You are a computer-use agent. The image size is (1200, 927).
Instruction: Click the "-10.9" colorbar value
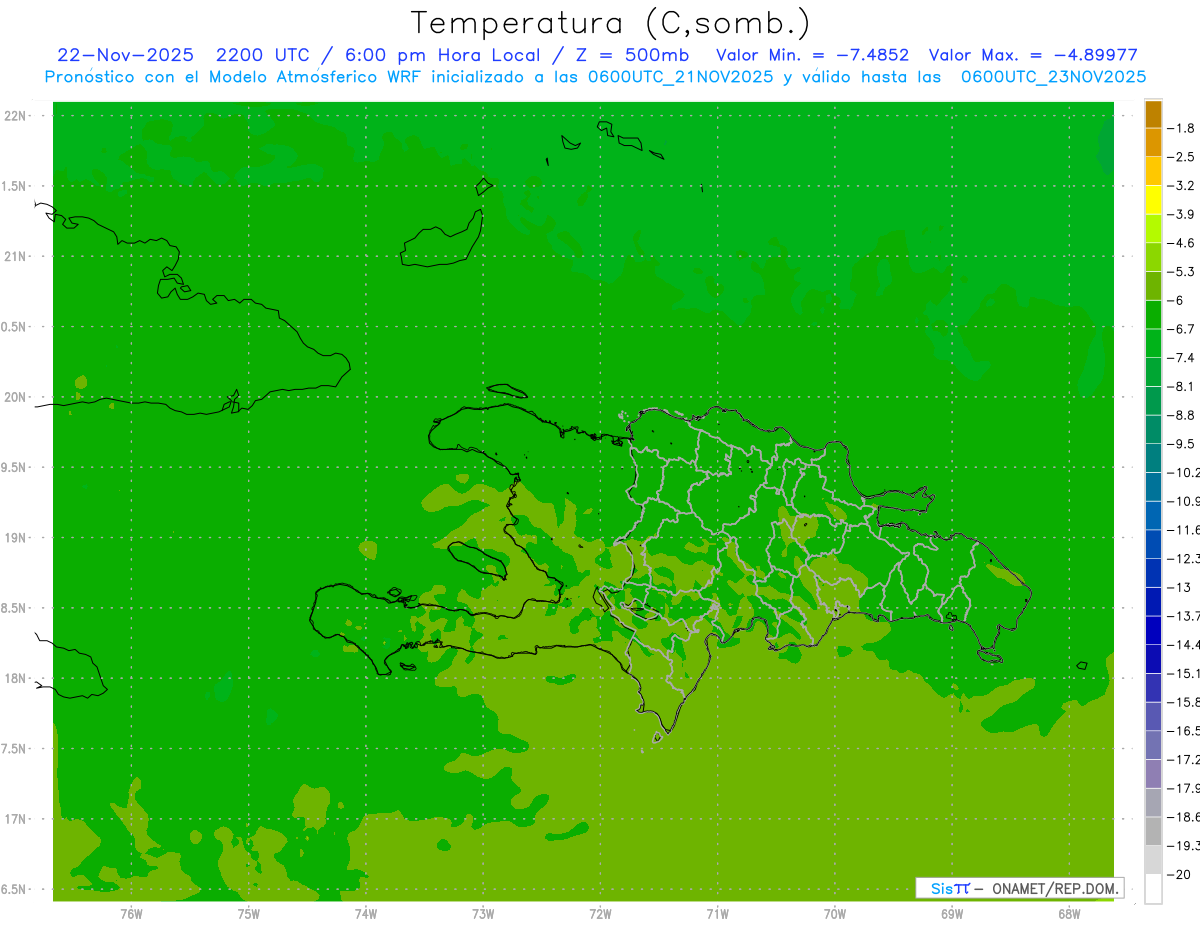tap(1184, 501)
